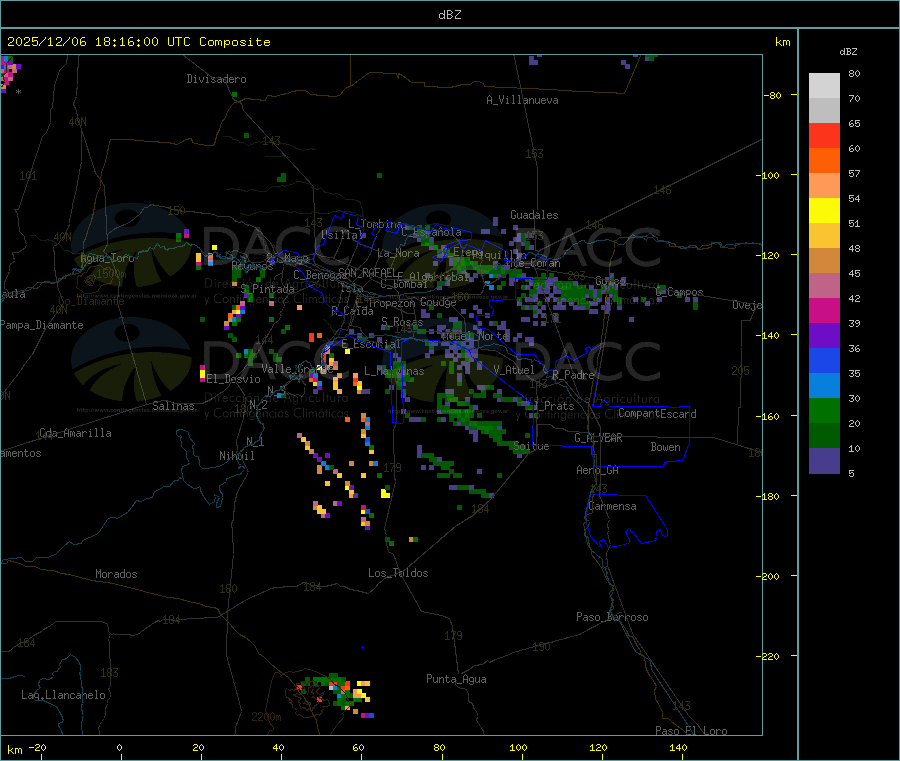Click the S_Pintada label

(267, 289)
